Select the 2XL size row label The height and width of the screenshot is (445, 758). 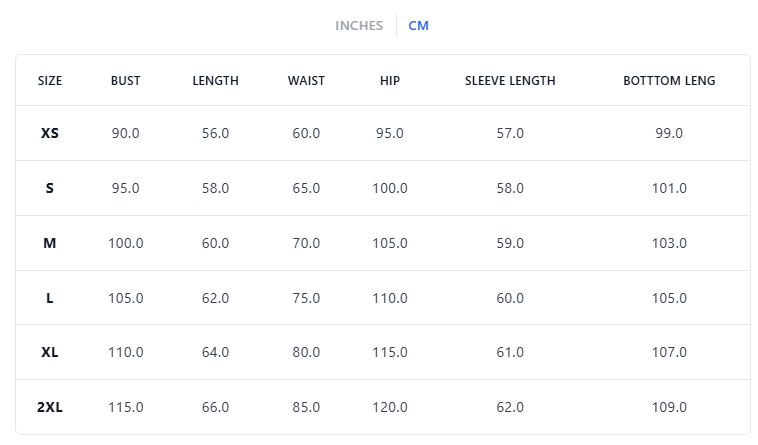50,407
